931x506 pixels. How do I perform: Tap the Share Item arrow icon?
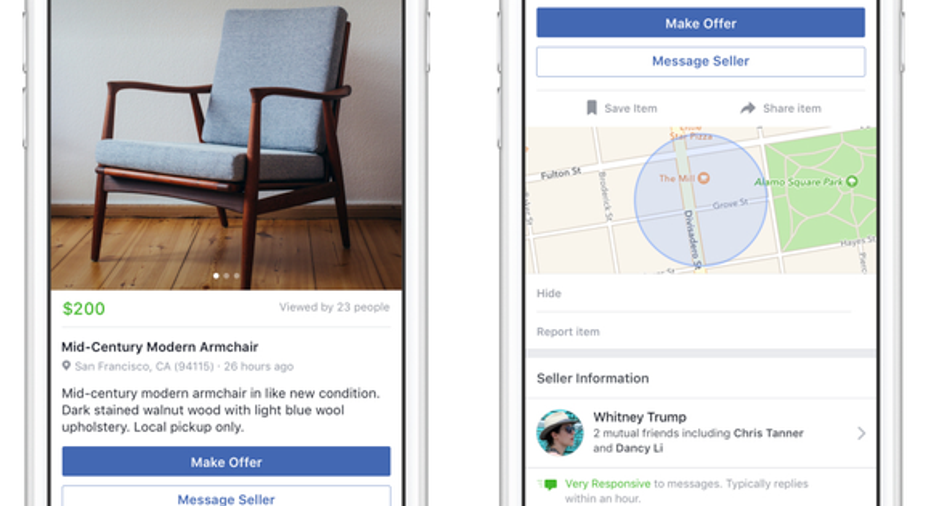748,107
